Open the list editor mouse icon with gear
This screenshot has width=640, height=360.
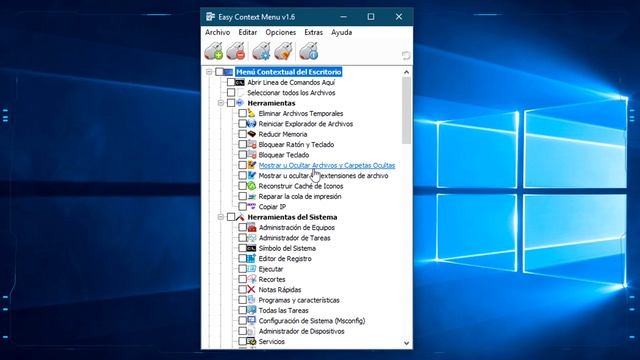tap(261, 51)
